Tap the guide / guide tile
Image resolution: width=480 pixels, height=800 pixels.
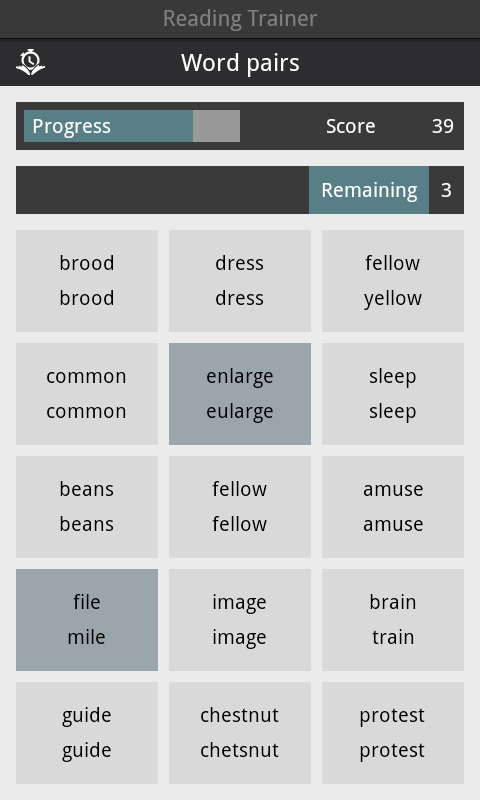(87, 733)
